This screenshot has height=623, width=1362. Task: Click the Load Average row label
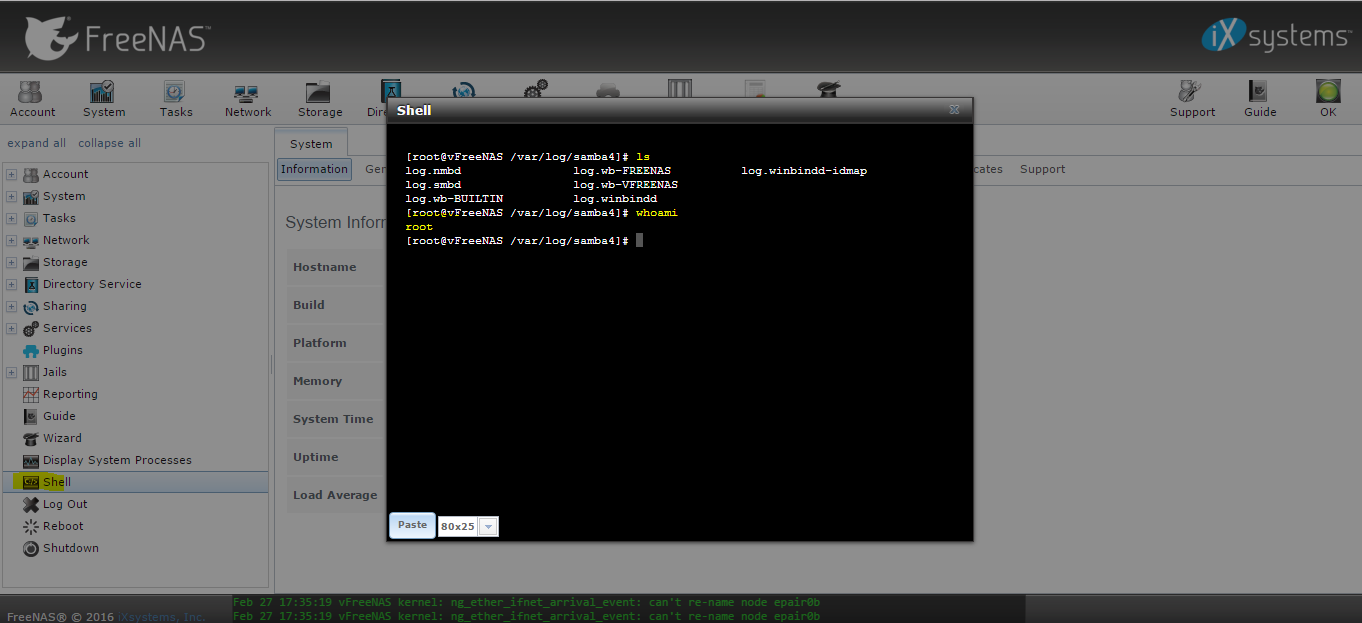[x=335, y=495]
